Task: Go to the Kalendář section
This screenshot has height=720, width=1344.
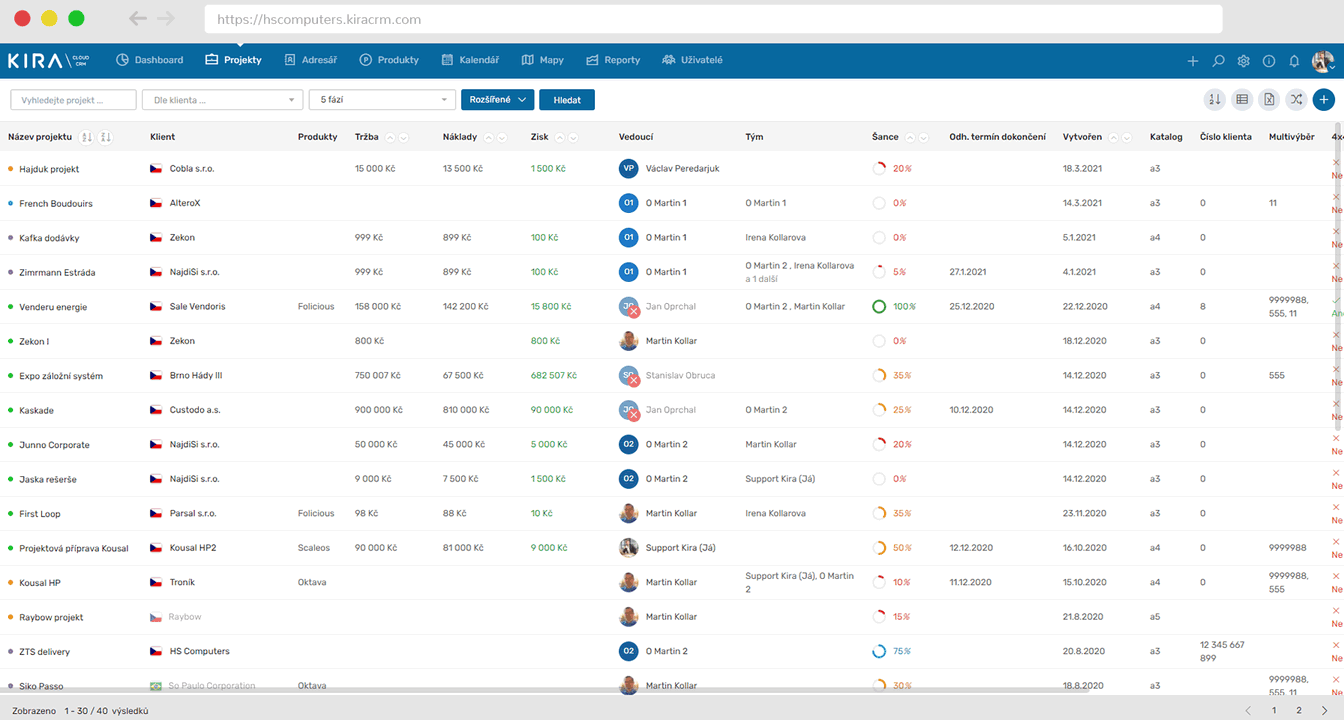Action: (470, 60)
